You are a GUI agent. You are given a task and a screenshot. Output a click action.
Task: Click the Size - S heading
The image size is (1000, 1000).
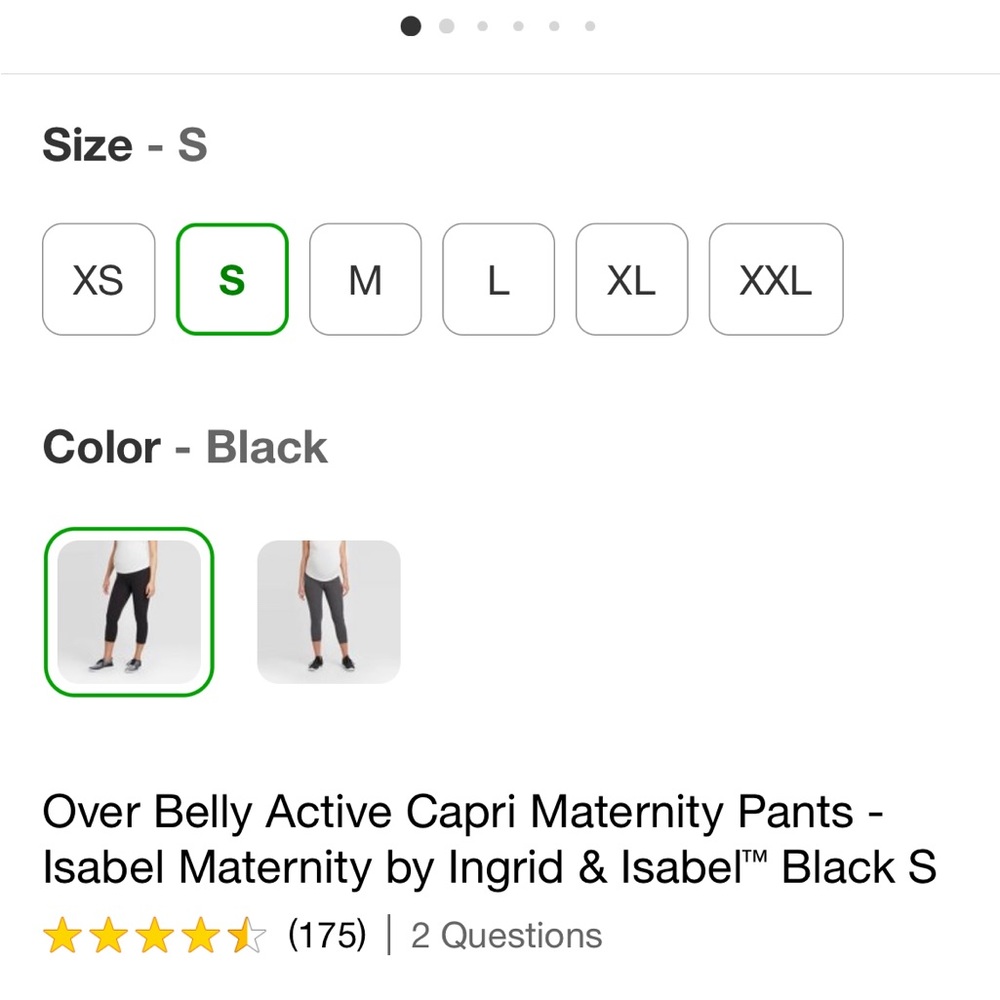point(124,144)
